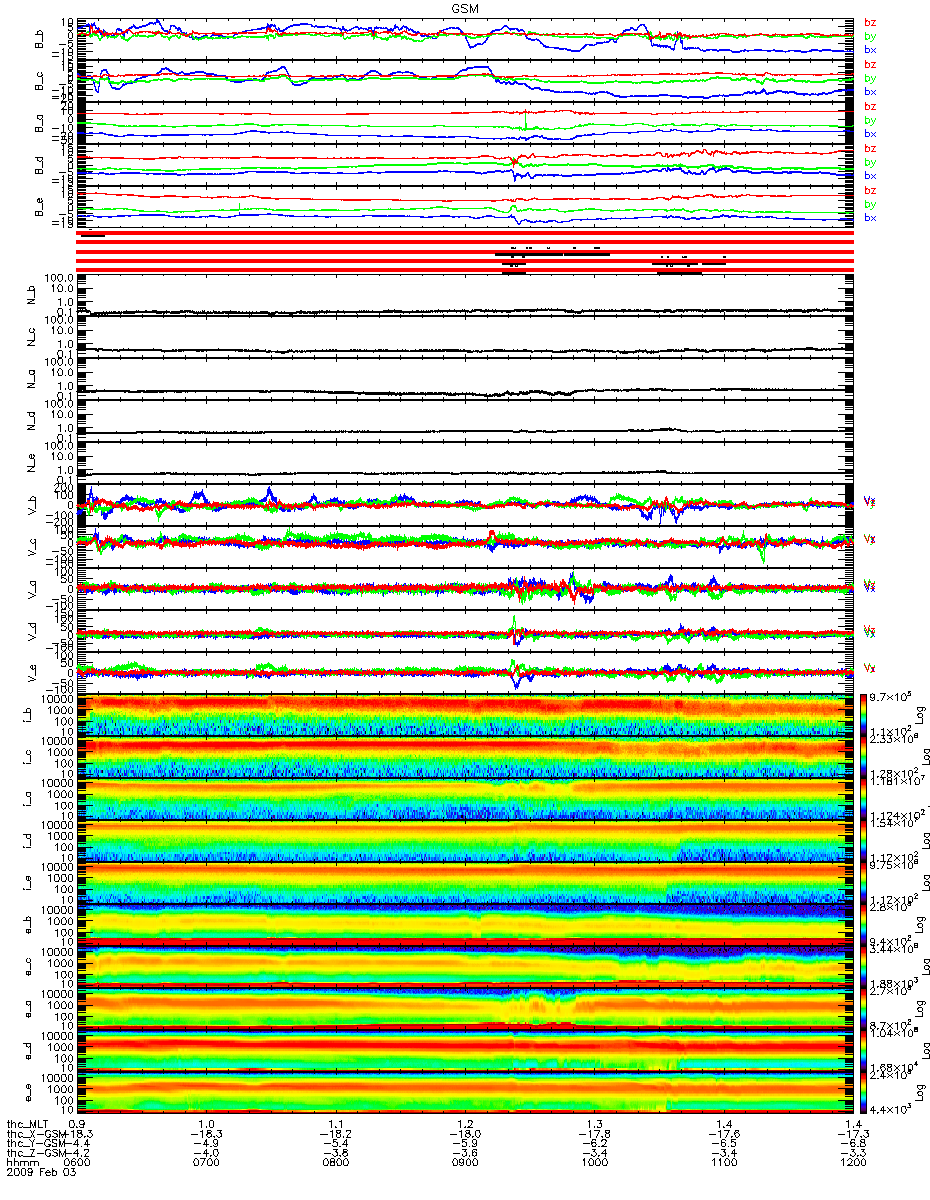Click the X-GSM value -17.3
Viewport: 930px width, 1200px height.
coord(853,1134)
